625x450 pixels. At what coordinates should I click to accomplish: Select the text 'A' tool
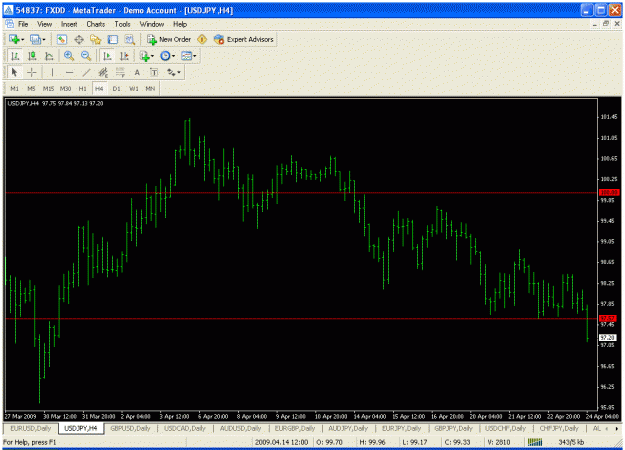137,73
